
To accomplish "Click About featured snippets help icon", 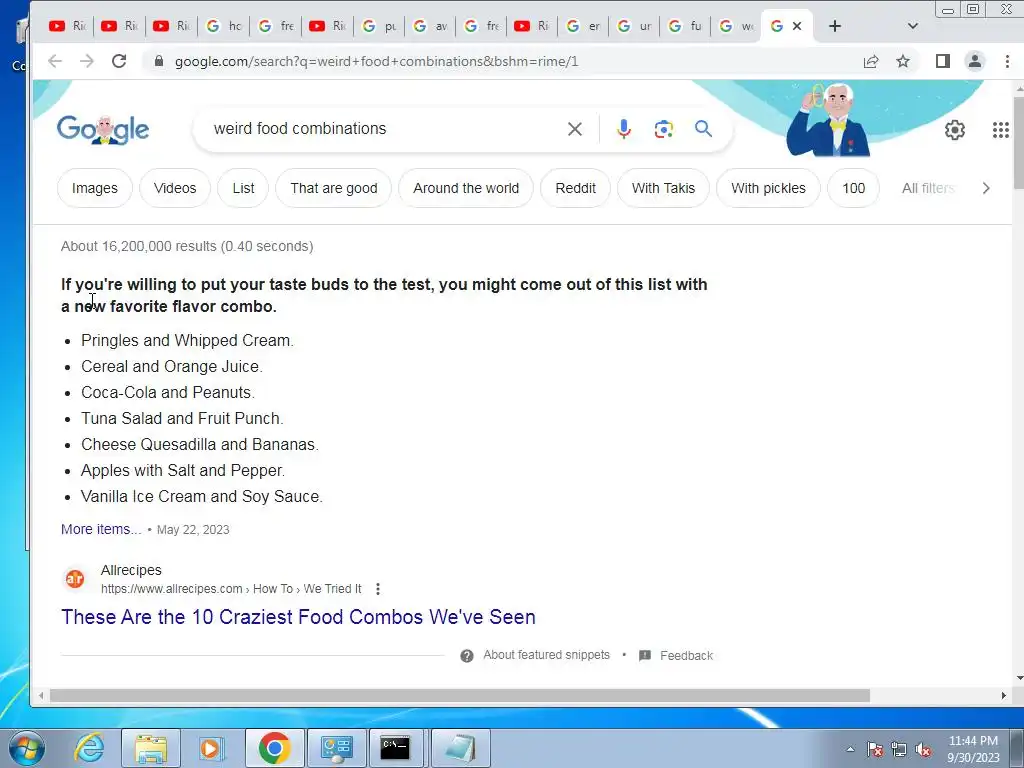I will point(466,656).
